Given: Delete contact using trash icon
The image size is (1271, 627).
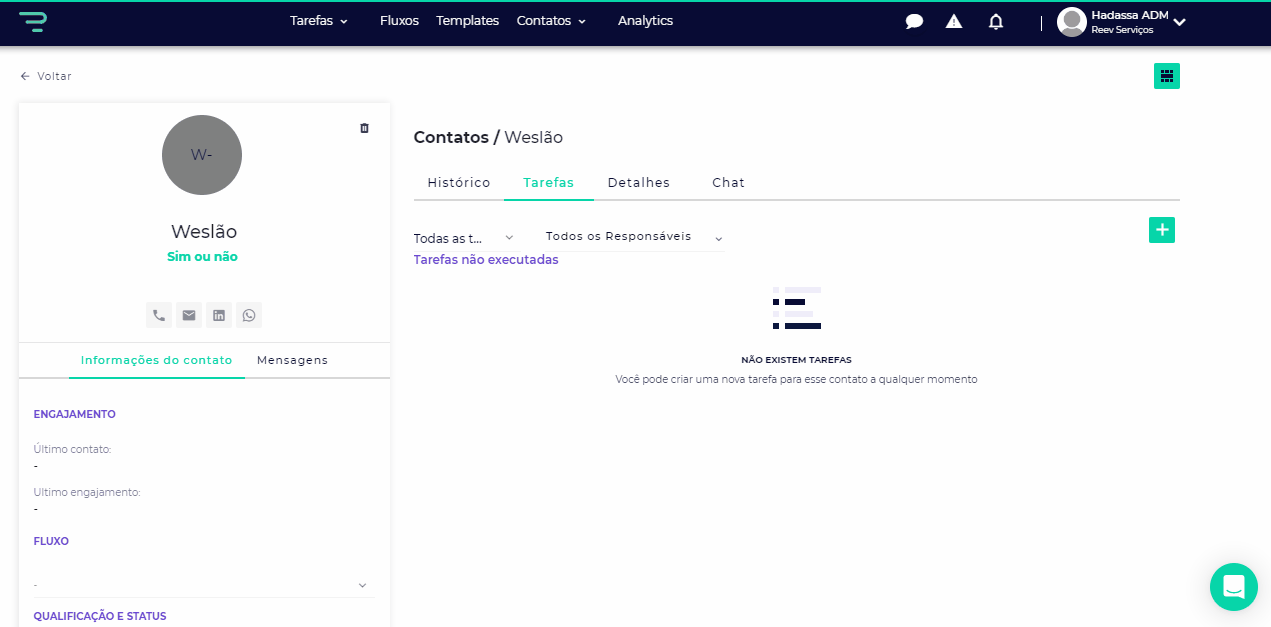Looking at the screenshot, I should click(364, 128).
